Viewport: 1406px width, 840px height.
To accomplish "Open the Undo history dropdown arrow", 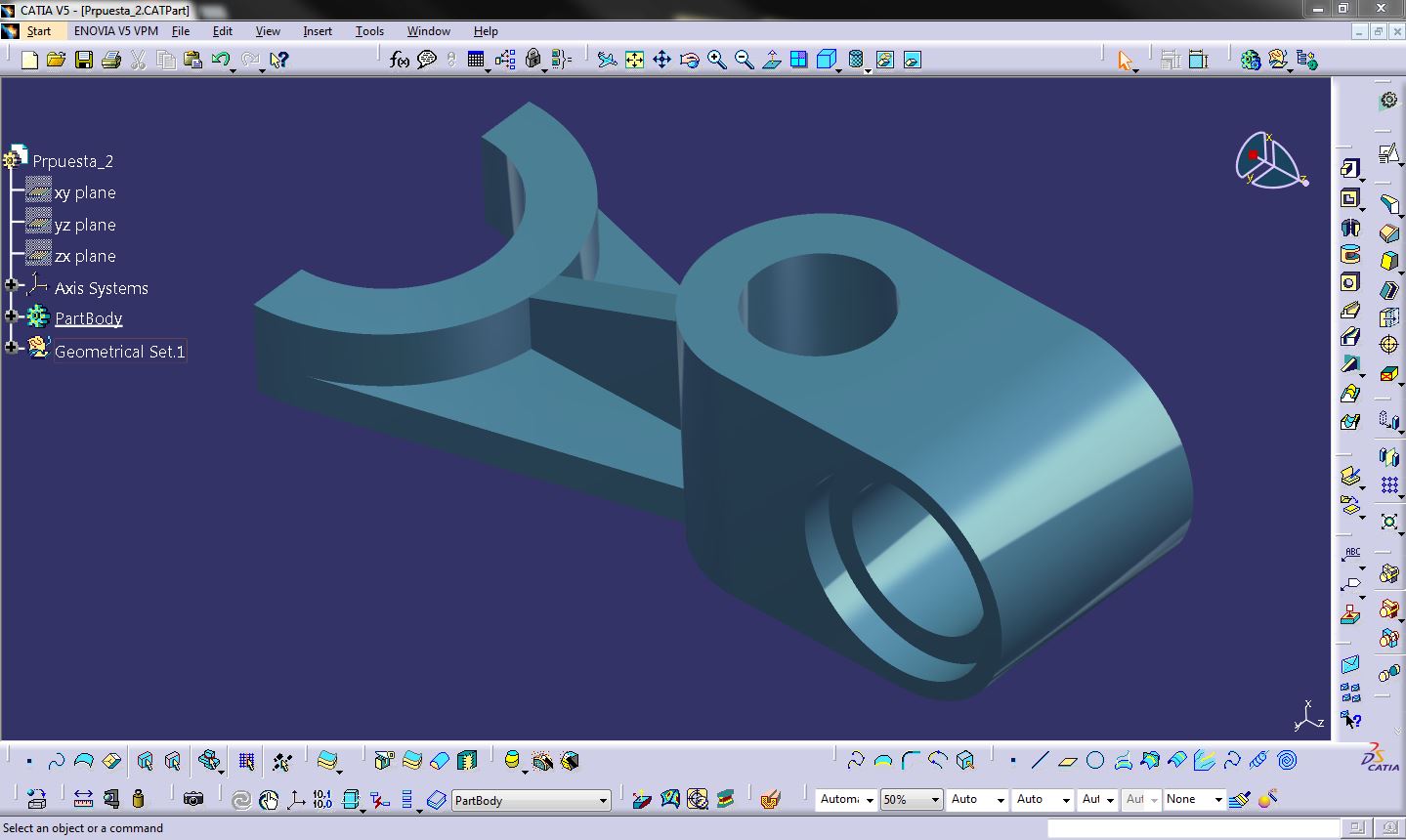I will click(234, 69).
